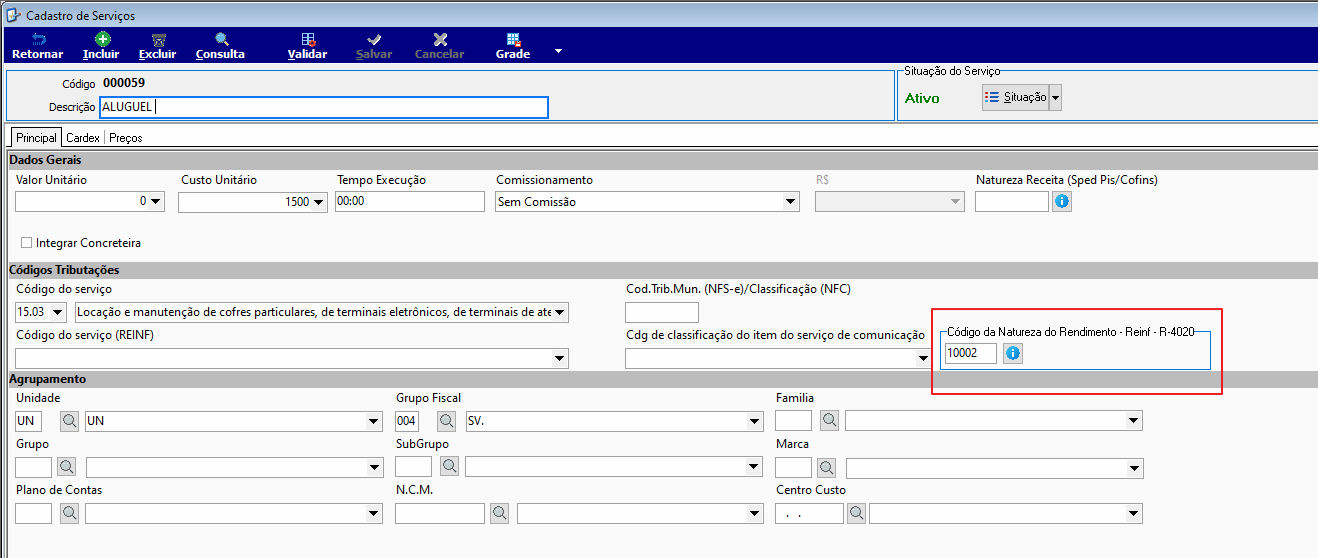
Task: Click the toolbar overflow arrow after Grade
Action: pos(559,50)
